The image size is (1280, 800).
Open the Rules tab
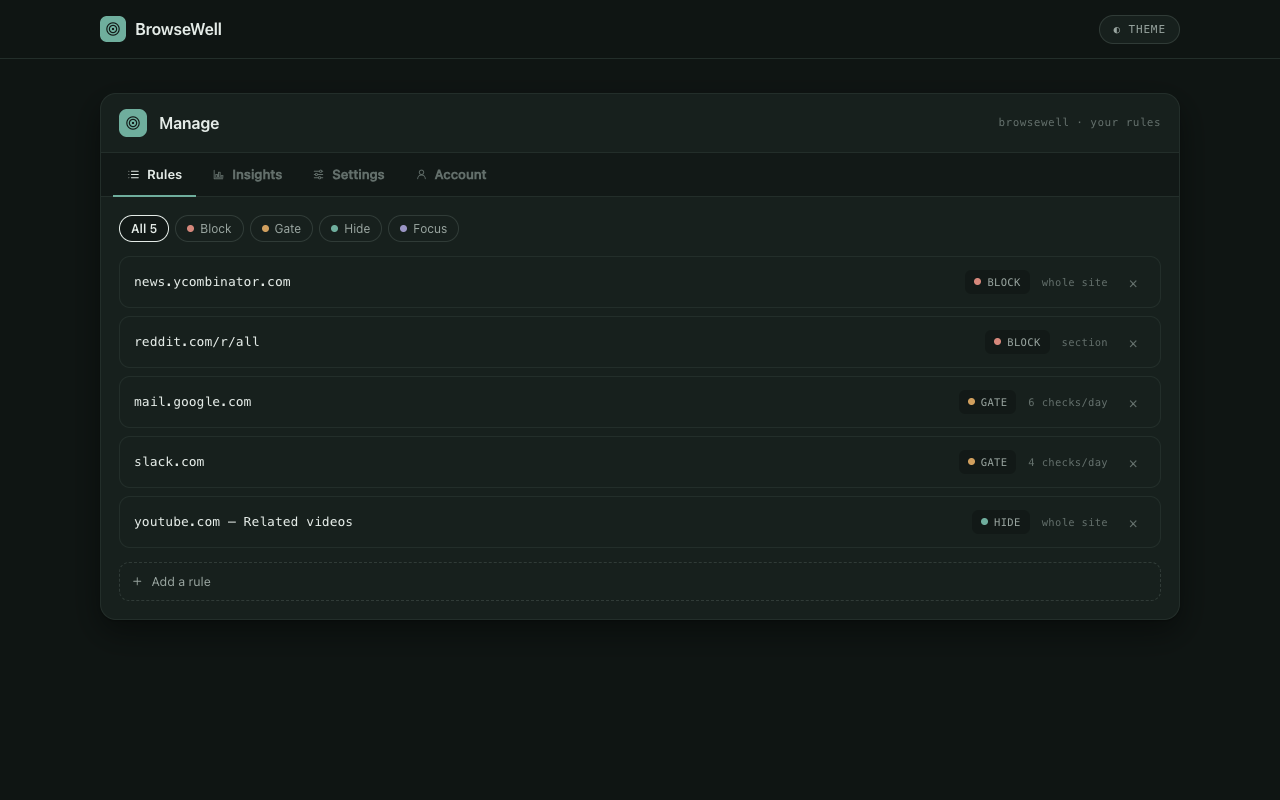pyautogui.click(x=155, y=175)
